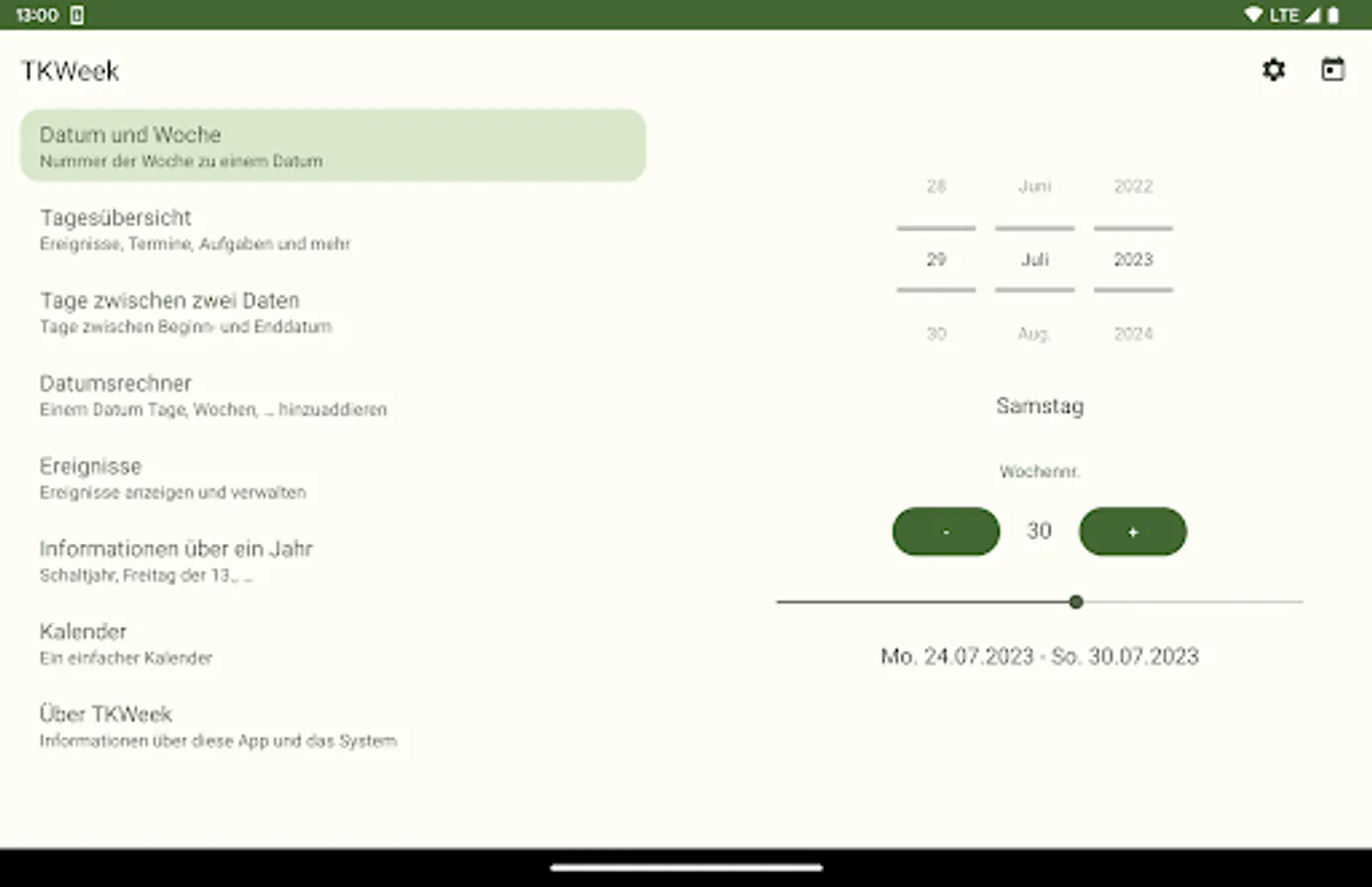Viewport: 1372px width, 887px height.
Task: Click the week number value 30
Action: (1039, 531)
